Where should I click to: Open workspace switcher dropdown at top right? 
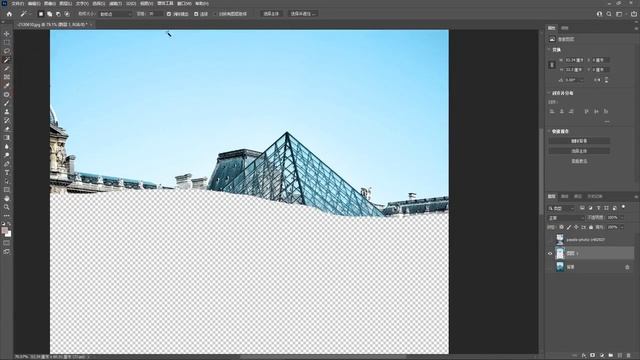click(620, 14)
